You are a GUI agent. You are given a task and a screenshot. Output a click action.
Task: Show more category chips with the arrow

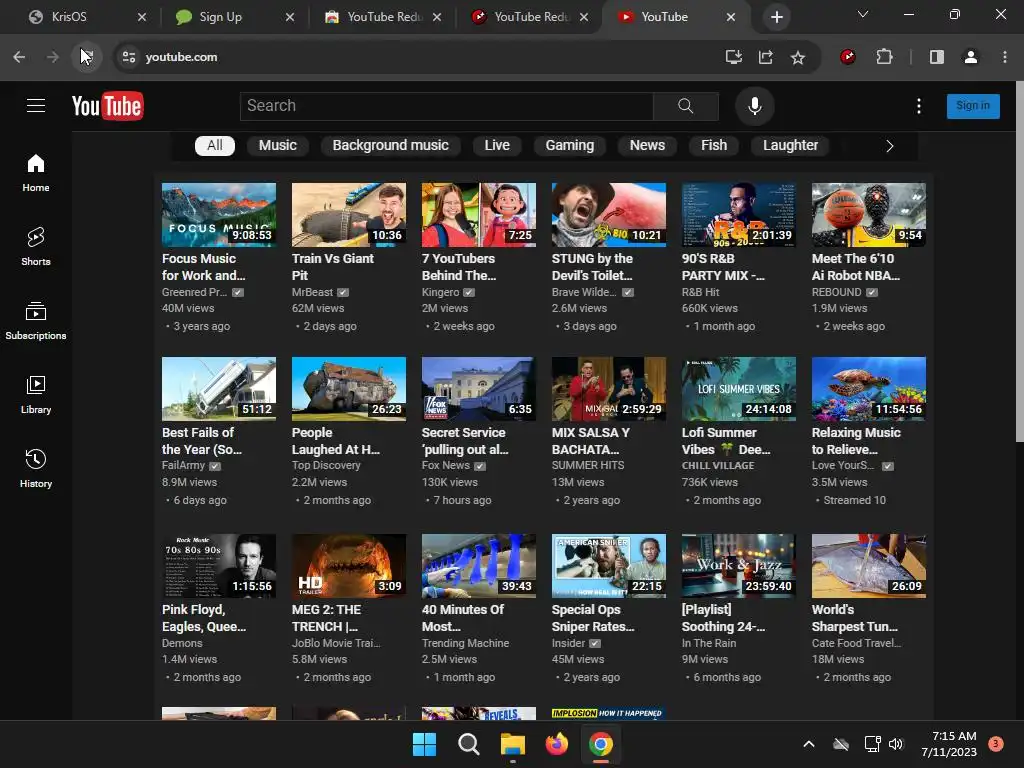[x=889, y=146]
